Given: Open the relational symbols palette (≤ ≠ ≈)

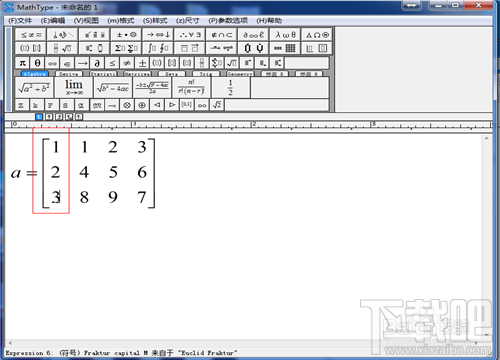Looking at the screenshot, I should click(x=31, y=35).
